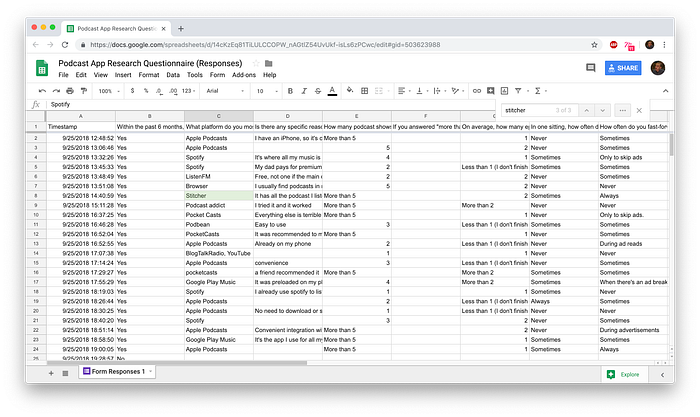The width and height of the screenshot is (700, 417).
Task: Go to next find result
Action: coord(602,110)
